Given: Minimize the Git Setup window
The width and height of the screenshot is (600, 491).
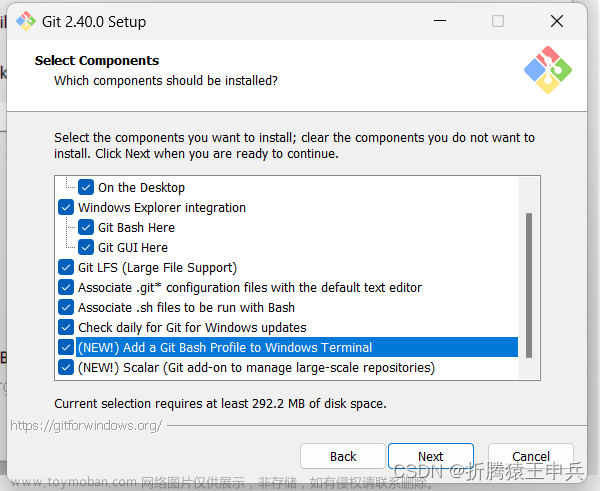Looking at the screenshot, I should [440, 21].
